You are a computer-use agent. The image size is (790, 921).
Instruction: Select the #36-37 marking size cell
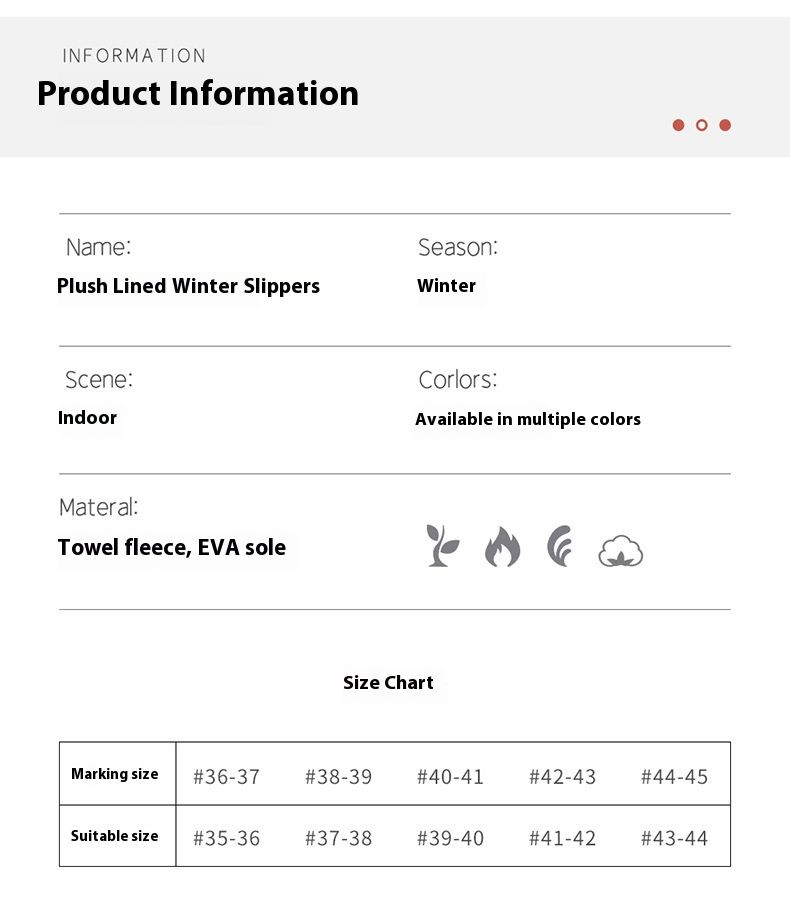click(x=226, y=777)
